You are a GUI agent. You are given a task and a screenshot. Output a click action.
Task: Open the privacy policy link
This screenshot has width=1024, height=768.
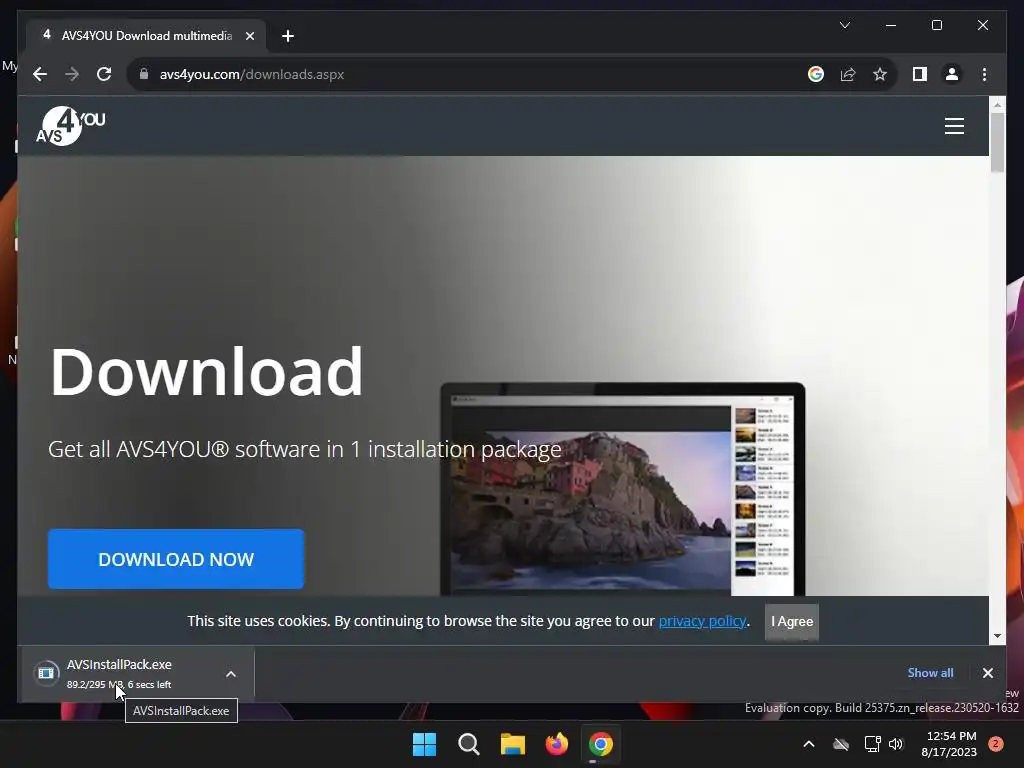pos(702,620)
